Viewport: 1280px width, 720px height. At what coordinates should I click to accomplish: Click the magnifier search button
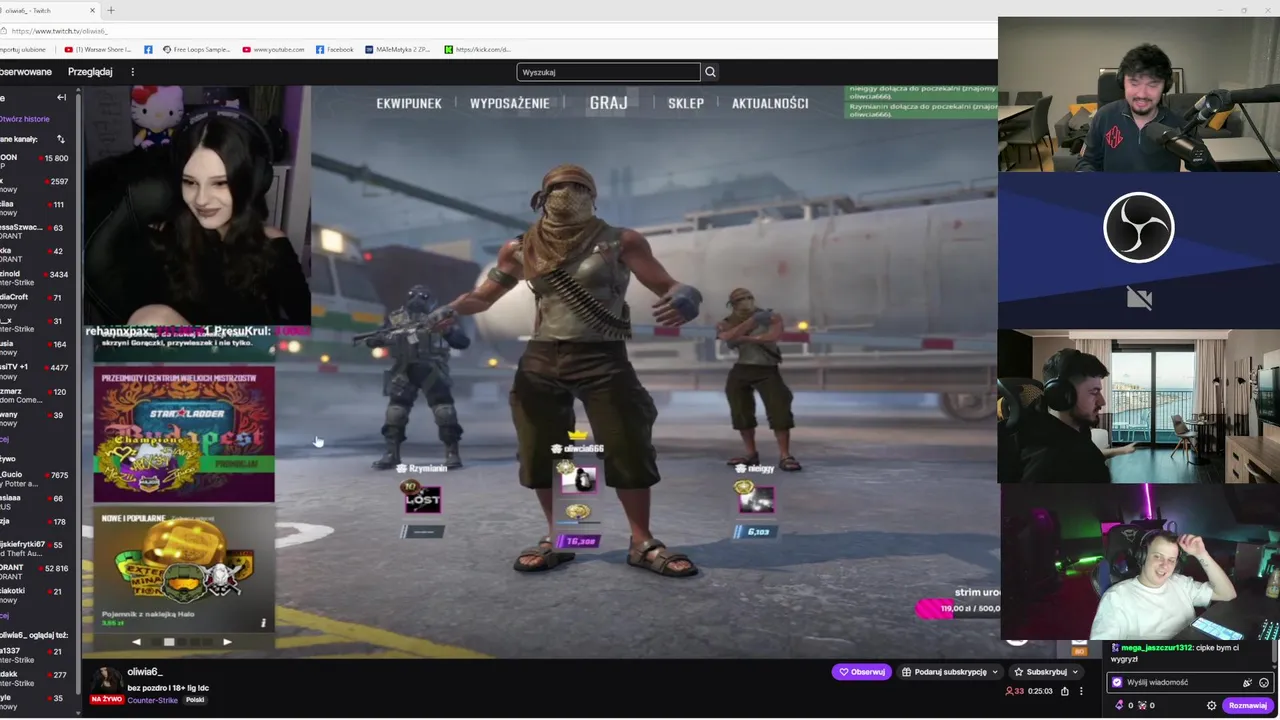point(710,72)
